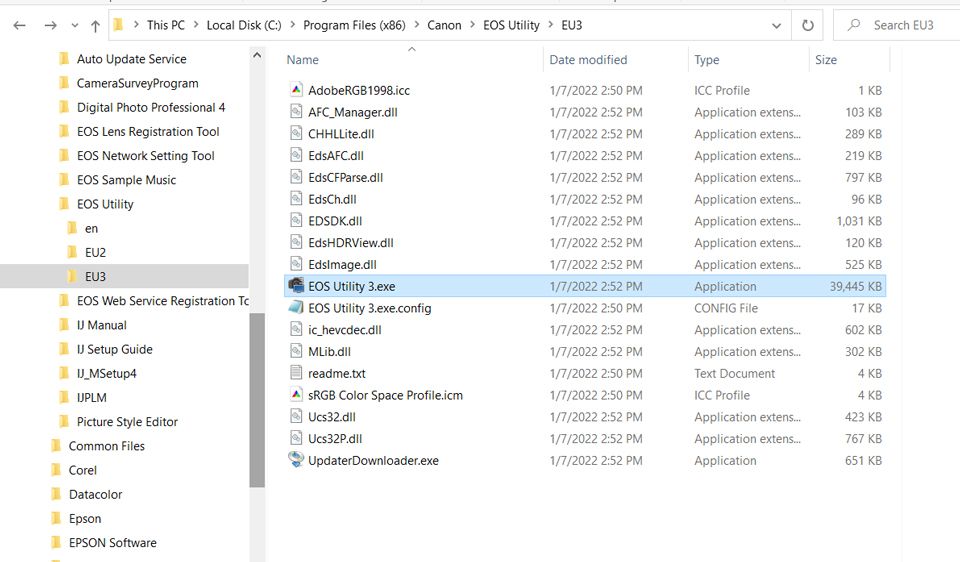Select the CHHLLite.dll file name

click(x=341, y=133)
